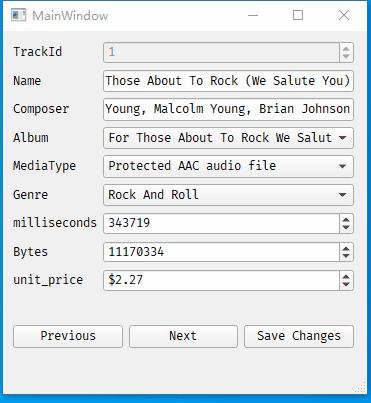371x403 pixels.
Task: Click the milliseconds value field
Action: coord(221,223)
